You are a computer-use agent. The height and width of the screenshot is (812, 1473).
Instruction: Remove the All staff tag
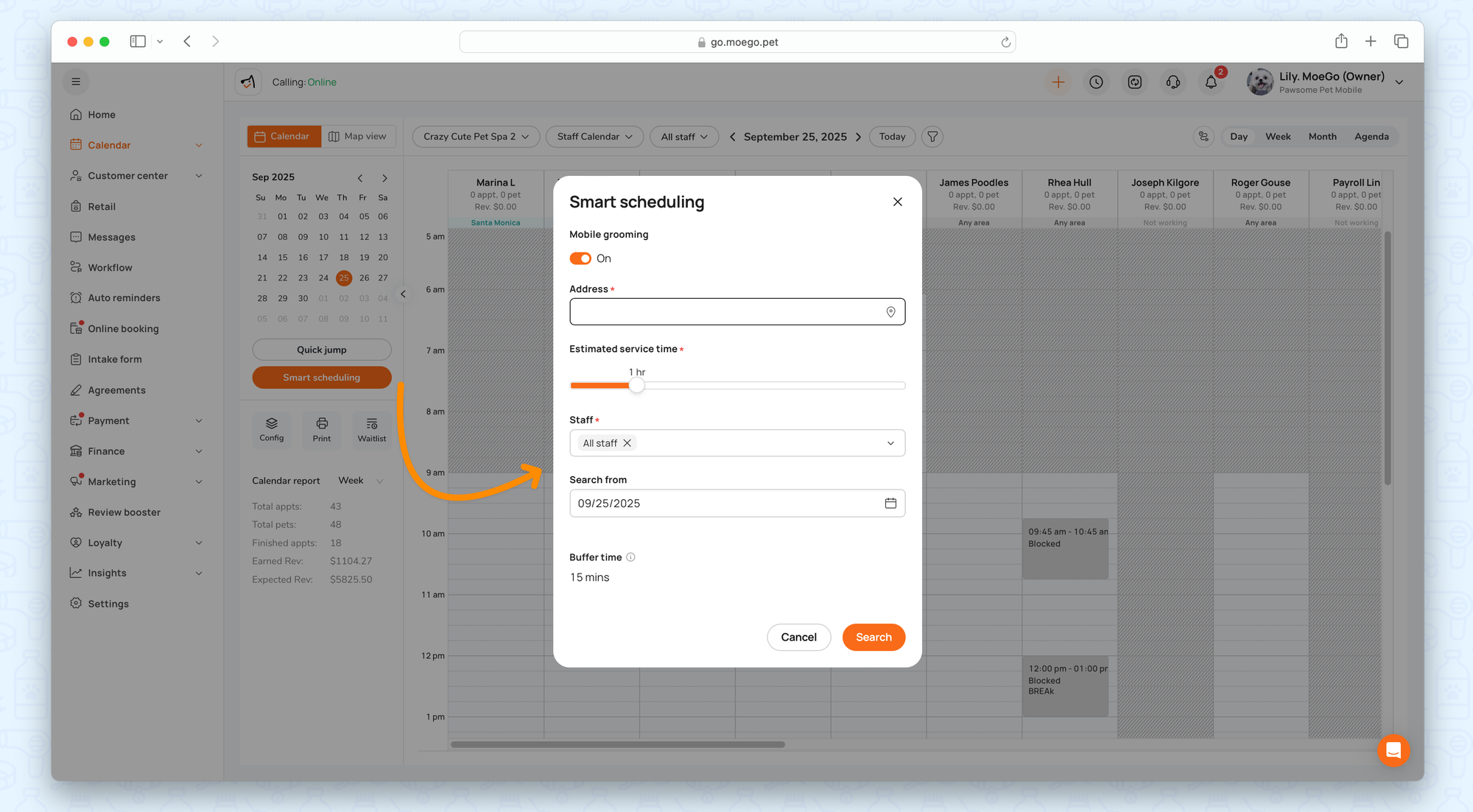click(627, 443)
